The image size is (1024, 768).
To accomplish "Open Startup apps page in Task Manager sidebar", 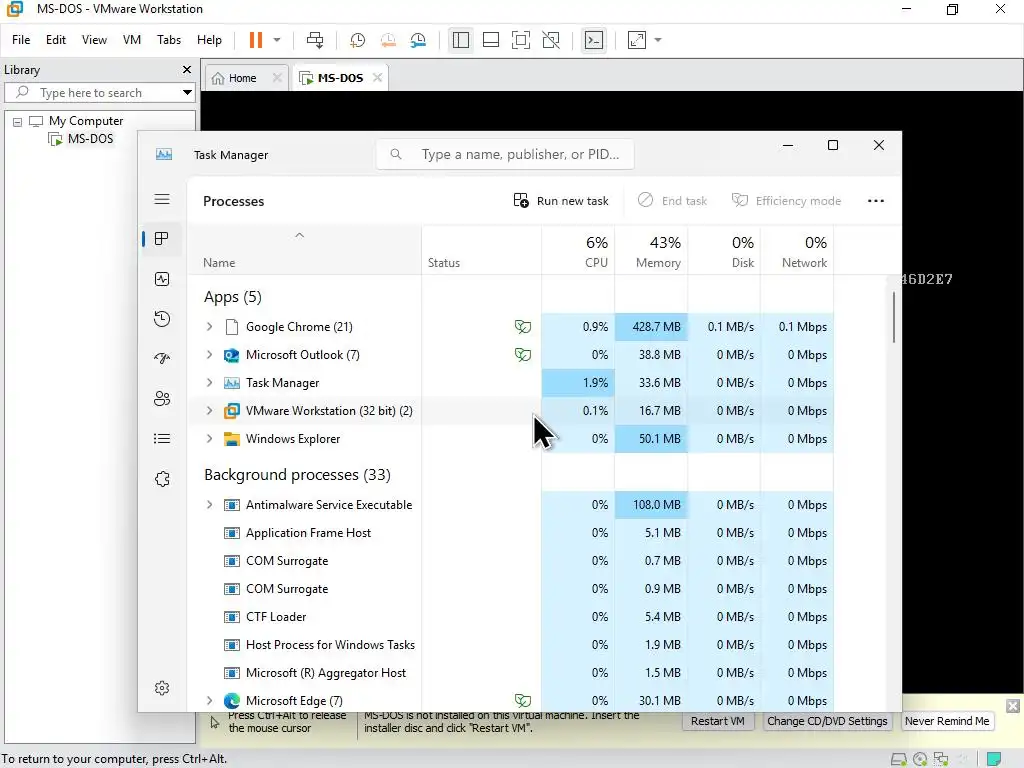I will 162,359.
